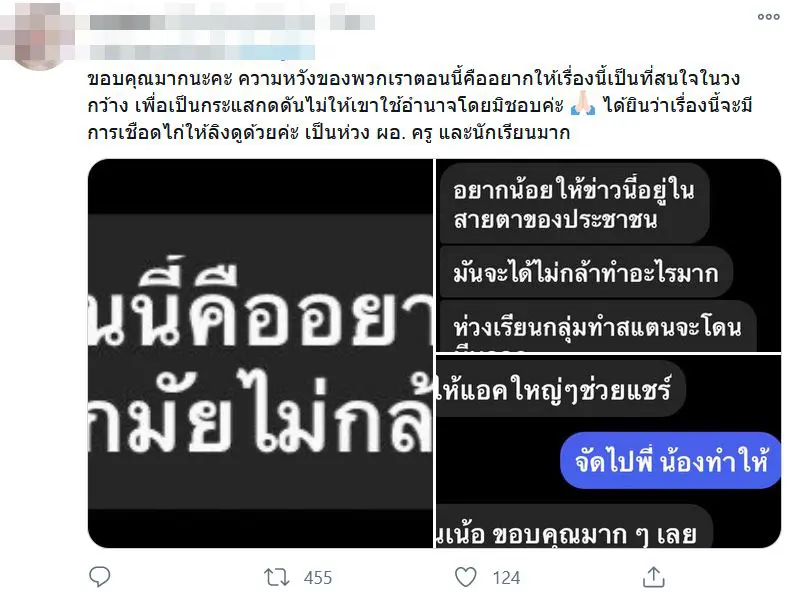Image resolution: width=798 pixels, height=599 pixels.
Task: Click the blue chat bubble reply message
Action: point(670,461)
